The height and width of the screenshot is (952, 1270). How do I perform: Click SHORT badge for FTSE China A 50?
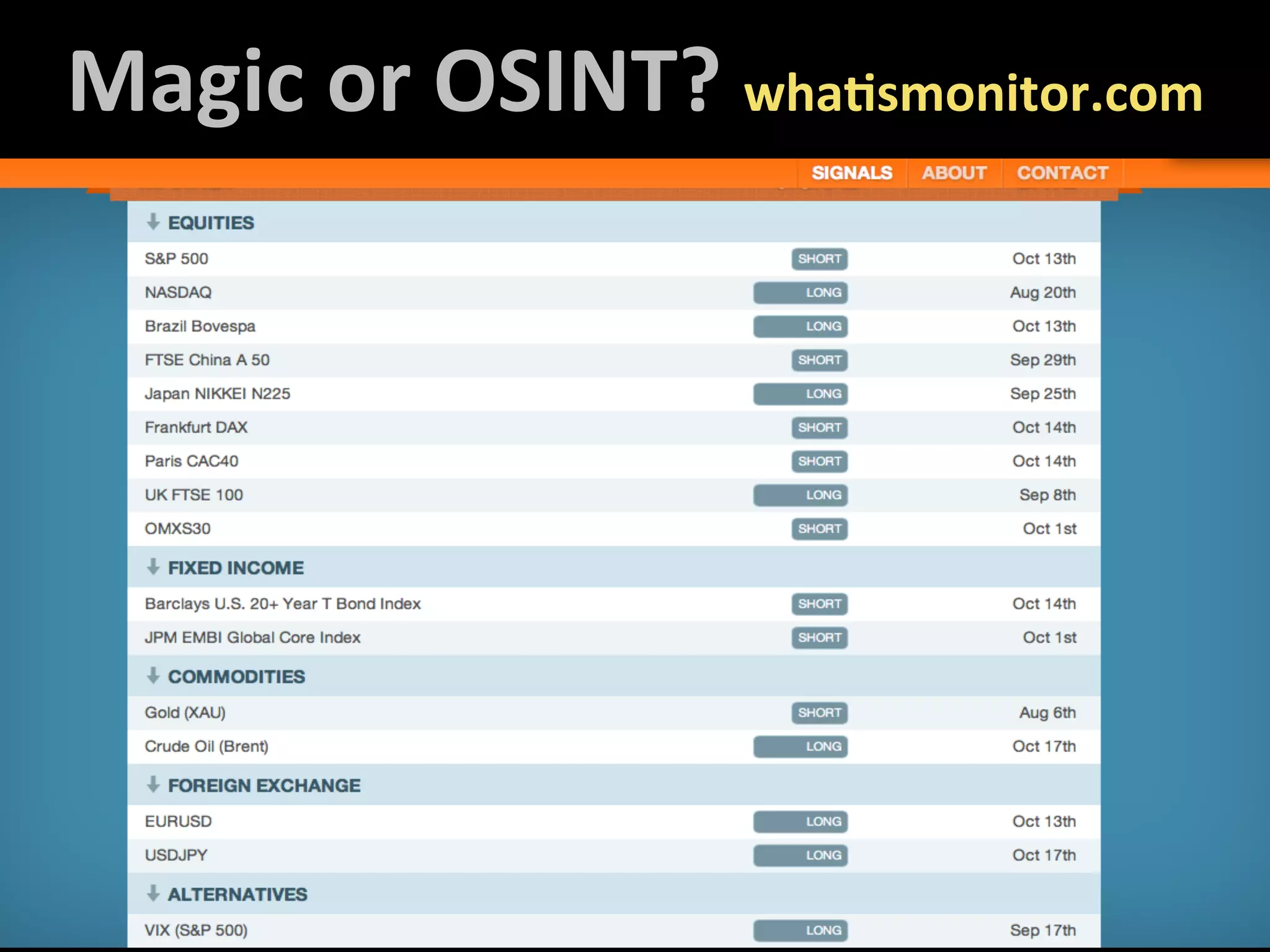820,360
